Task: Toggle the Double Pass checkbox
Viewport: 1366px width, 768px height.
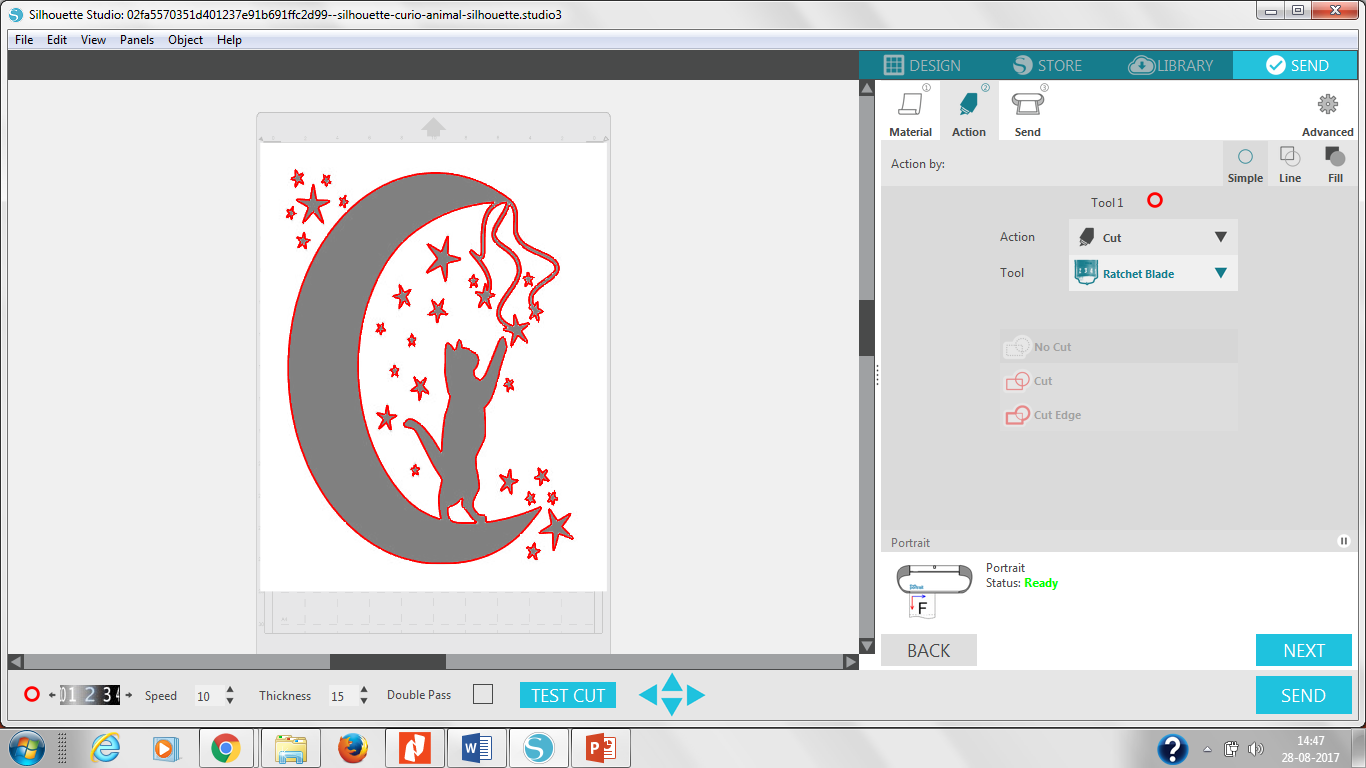Action: coord(483,694)
